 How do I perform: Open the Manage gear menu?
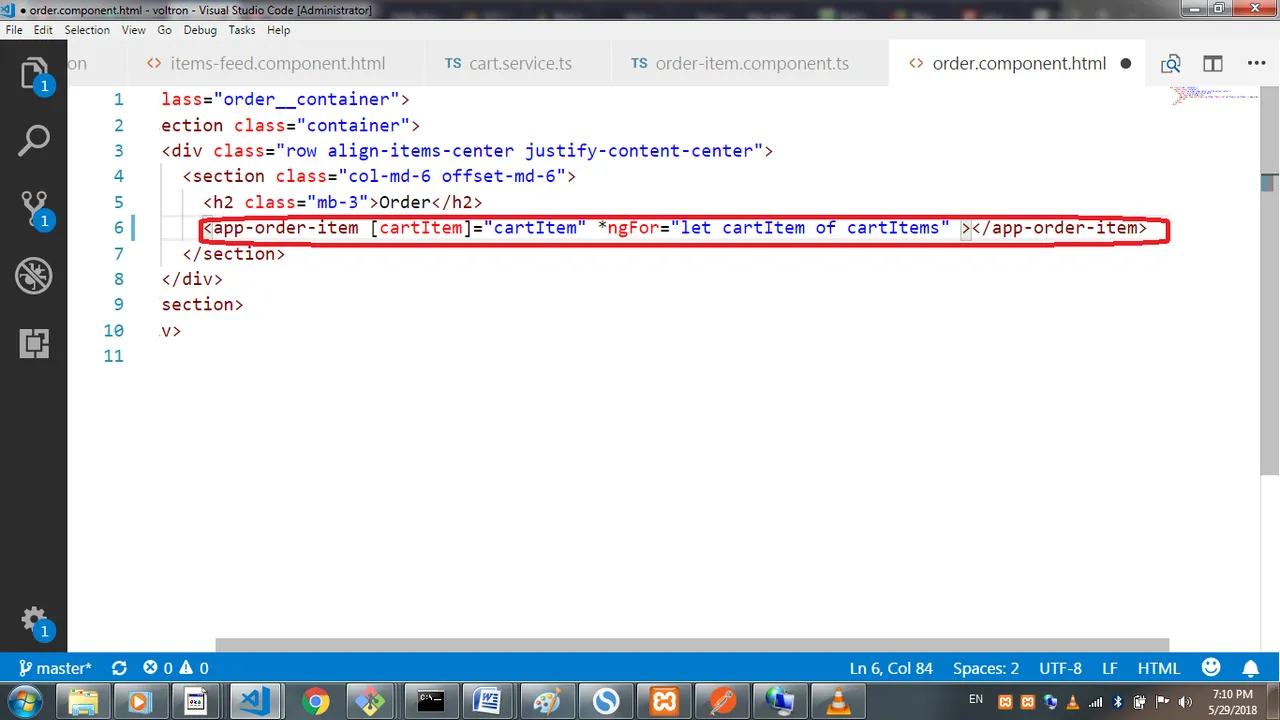click(34, 621)
